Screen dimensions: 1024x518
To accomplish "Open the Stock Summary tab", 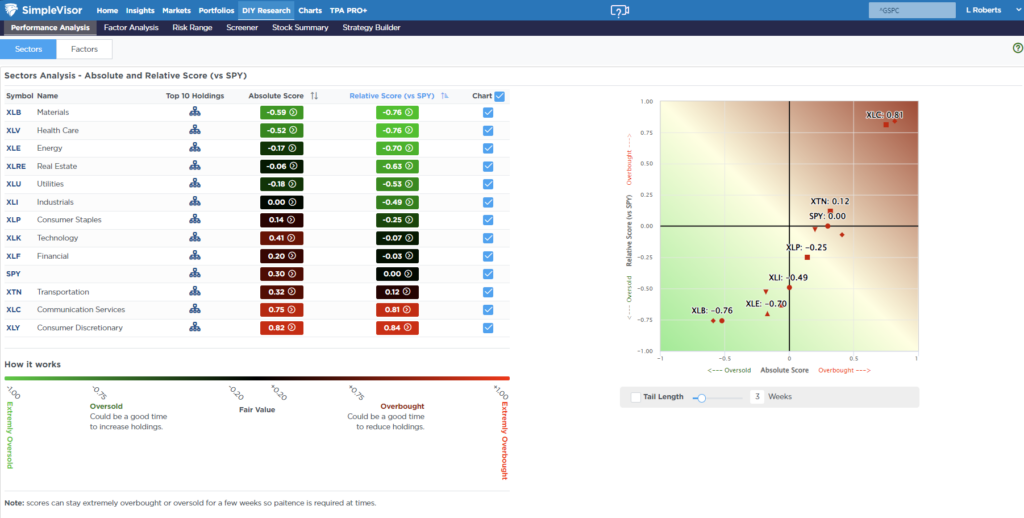I will point(300,27).
